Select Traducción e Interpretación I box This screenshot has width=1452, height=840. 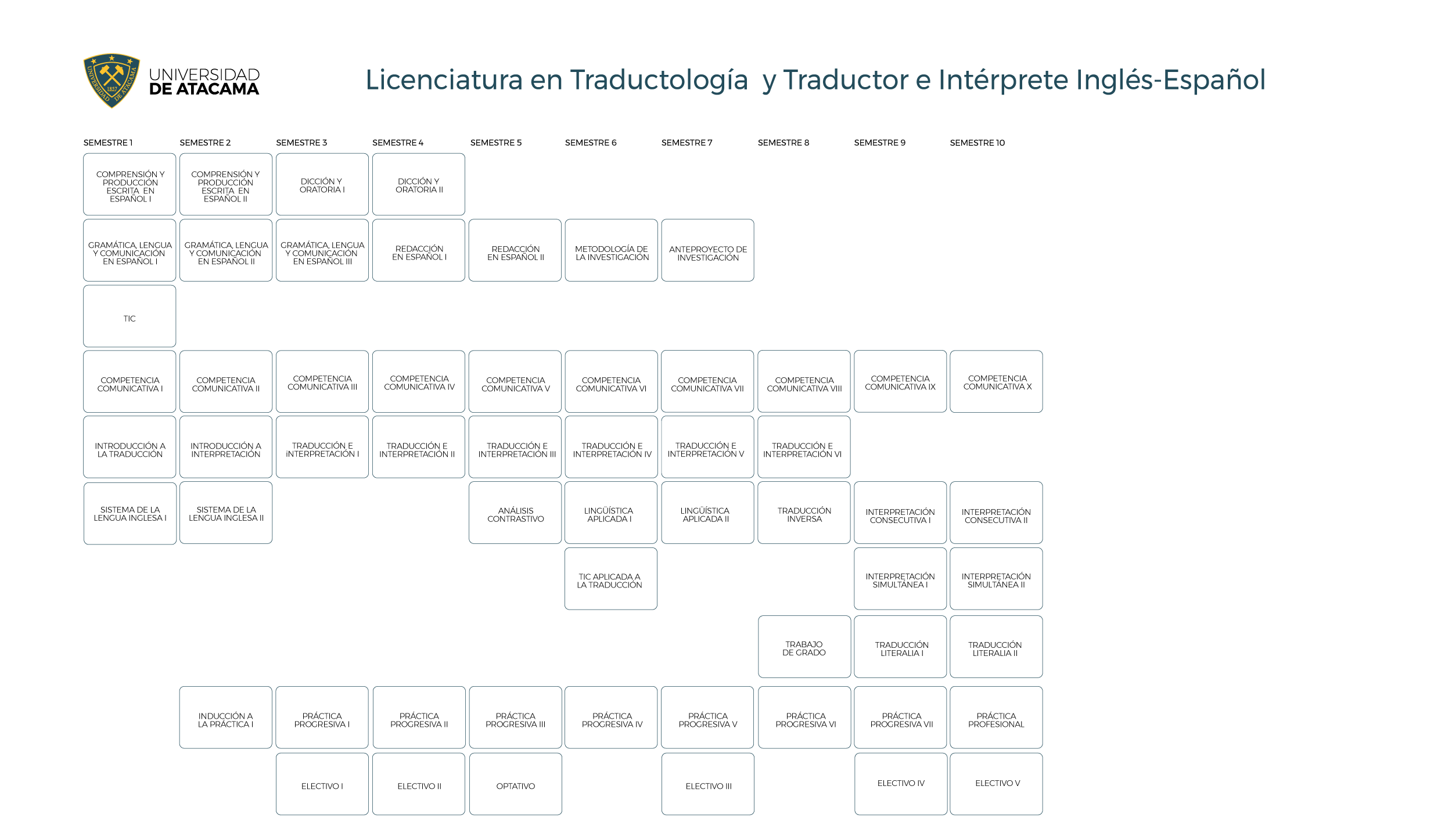[322, 448]
